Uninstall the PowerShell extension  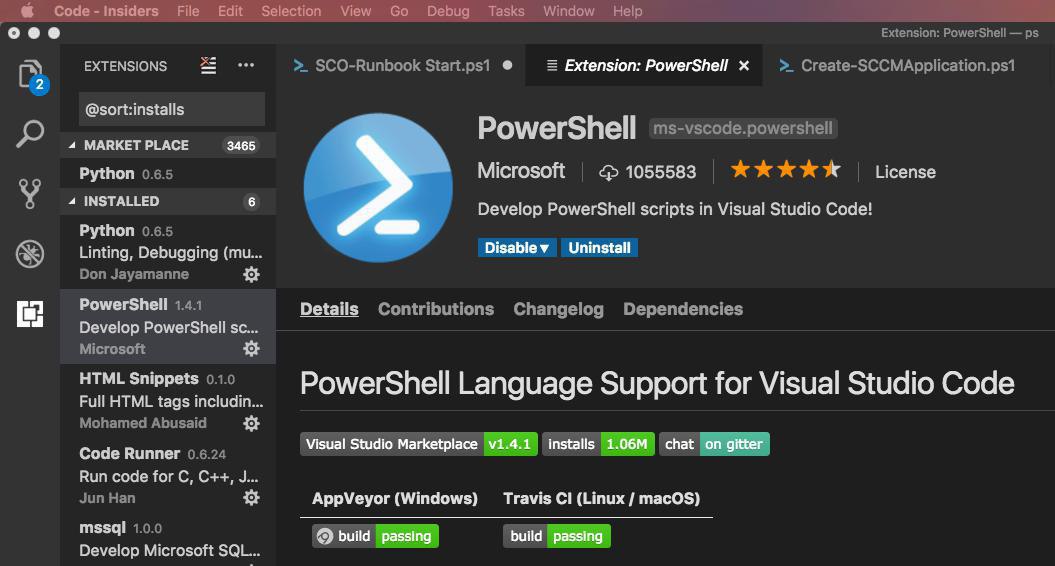pyautogui.click(x=599, y=248)
